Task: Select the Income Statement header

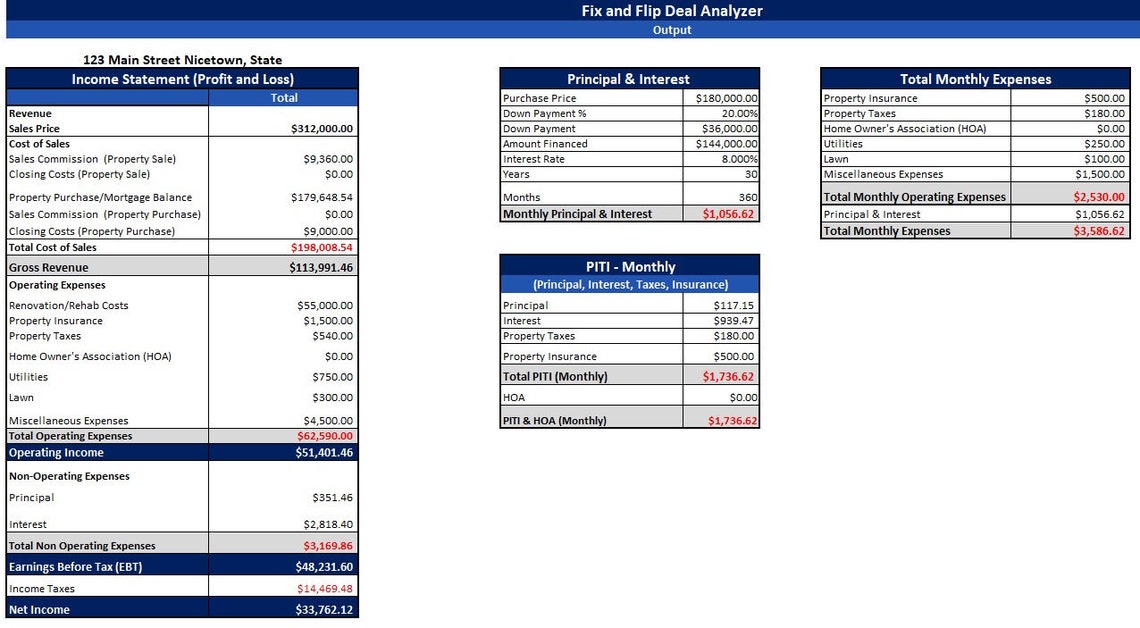Action: 182,78
